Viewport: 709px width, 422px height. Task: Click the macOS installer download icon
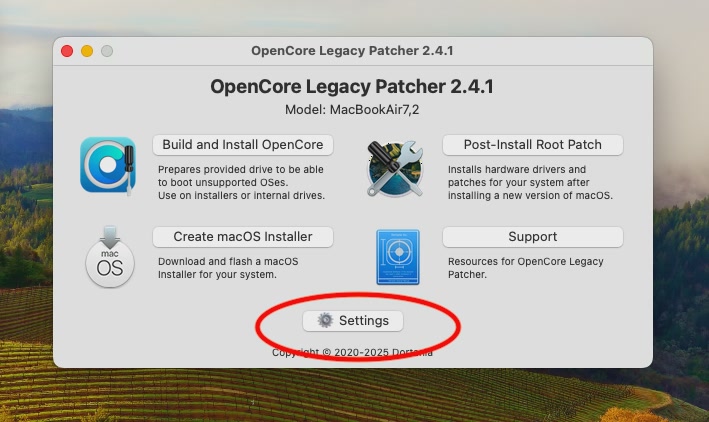pos(110,257)
